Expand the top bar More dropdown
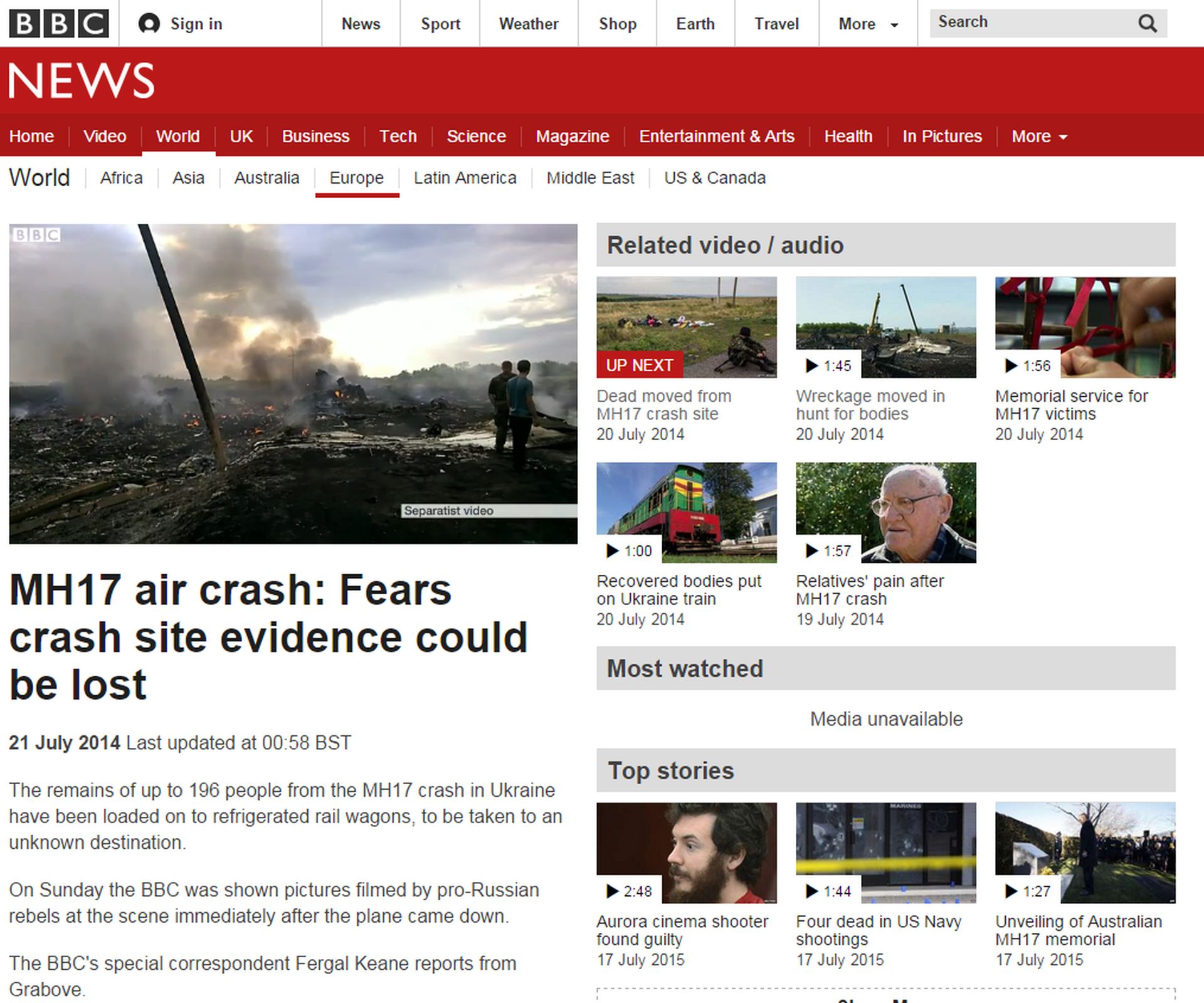This screenshot has height=1003, width=1204. (868, 24)
